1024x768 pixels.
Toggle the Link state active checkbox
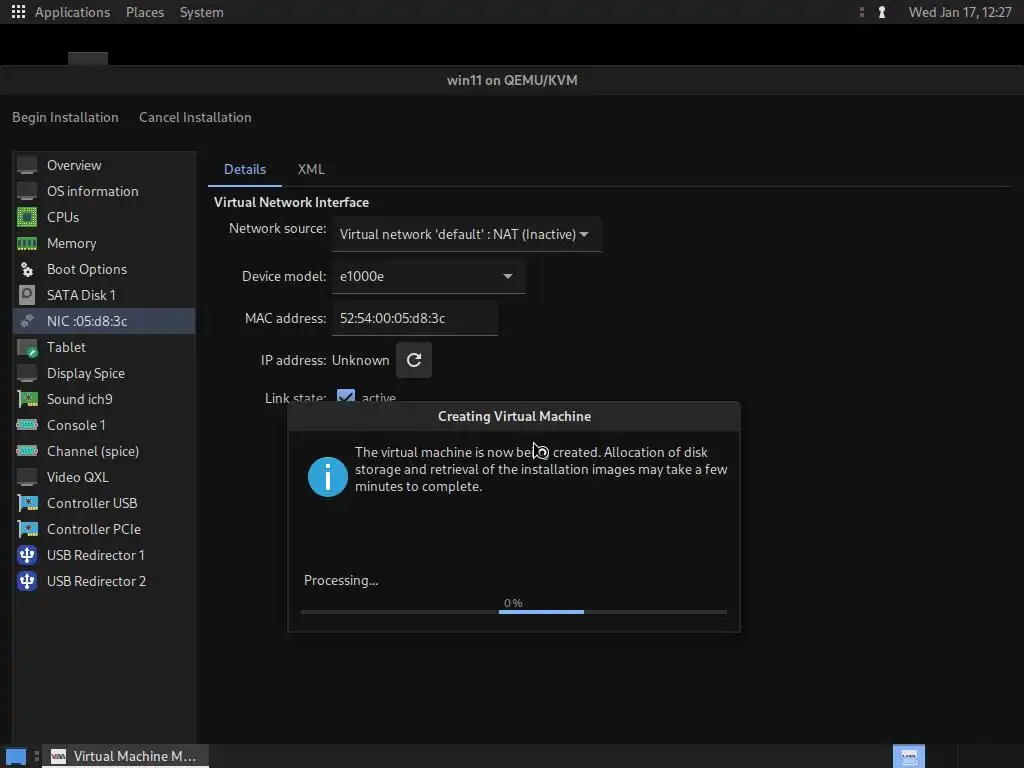(346, 396)
